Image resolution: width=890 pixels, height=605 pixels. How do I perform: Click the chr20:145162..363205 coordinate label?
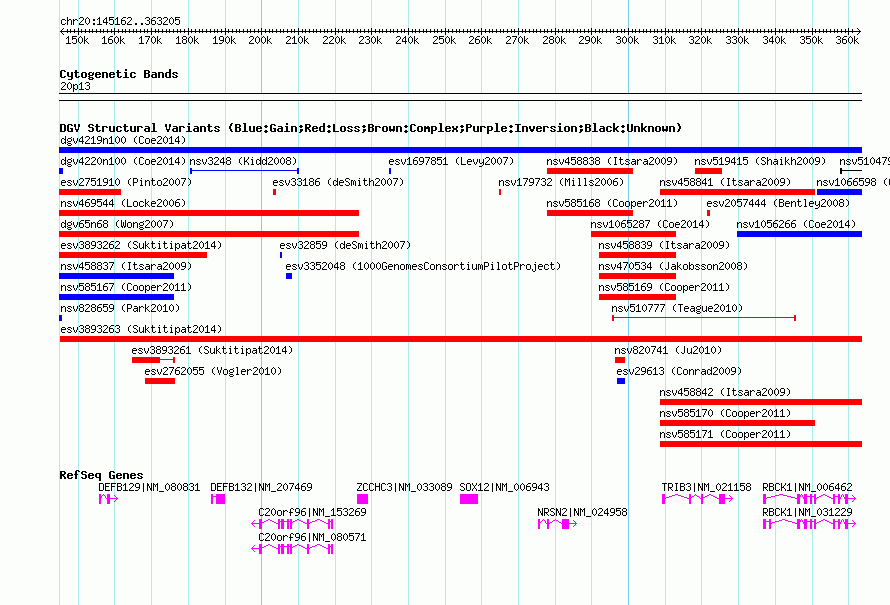pyautogui.click(x=120, y=21)
